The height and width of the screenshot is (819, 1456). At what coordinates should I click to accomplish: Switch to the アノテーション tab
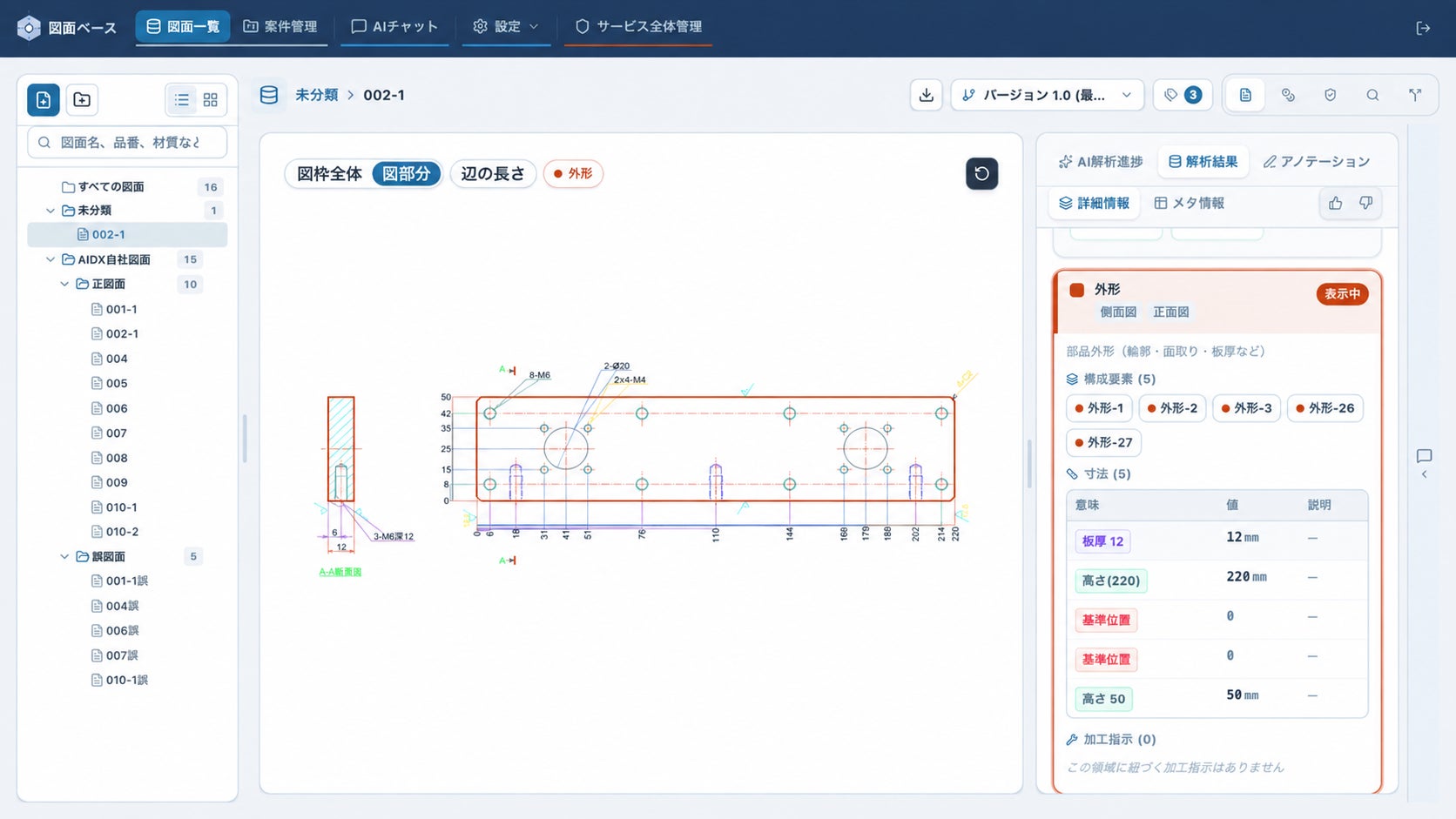tap(1316, 162)
